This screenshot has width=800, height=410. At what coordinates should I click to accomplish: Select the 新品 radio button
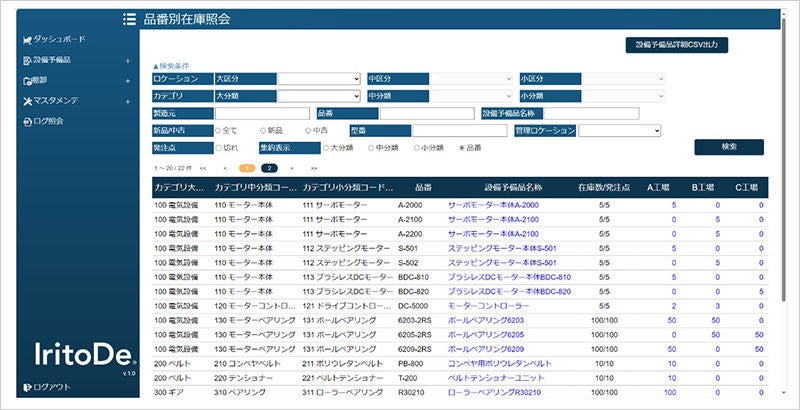263,130
